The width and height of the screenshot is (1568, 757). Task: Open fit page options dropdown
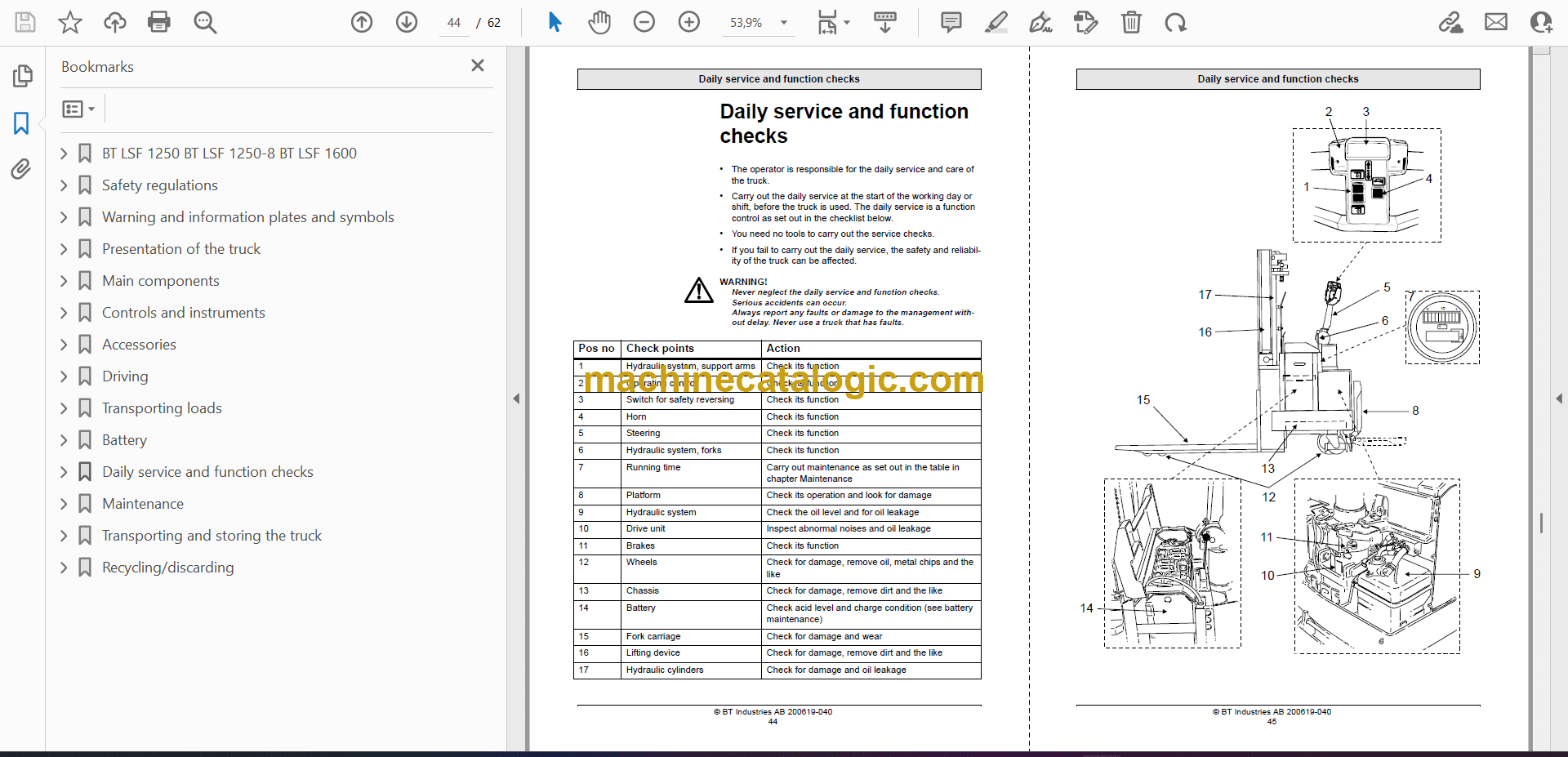click(834, 22)
